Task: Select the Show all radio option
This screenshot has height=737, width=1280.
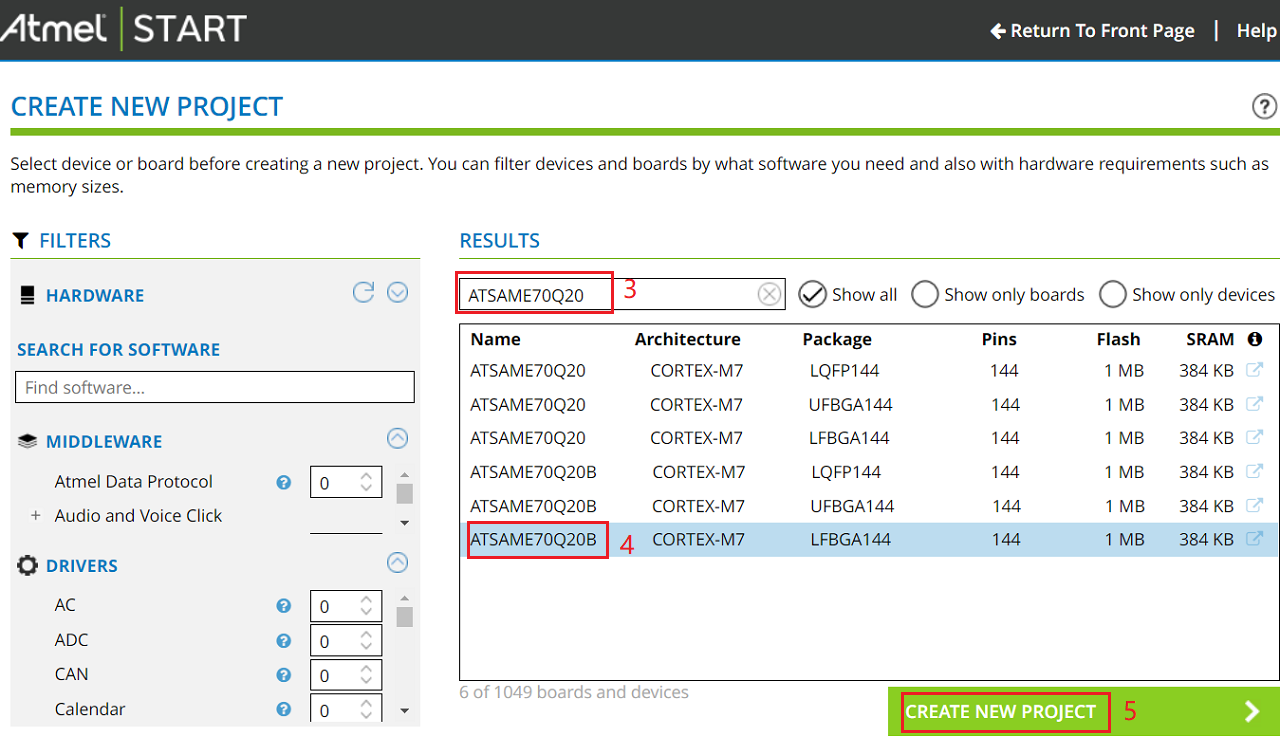Action: 813,294
